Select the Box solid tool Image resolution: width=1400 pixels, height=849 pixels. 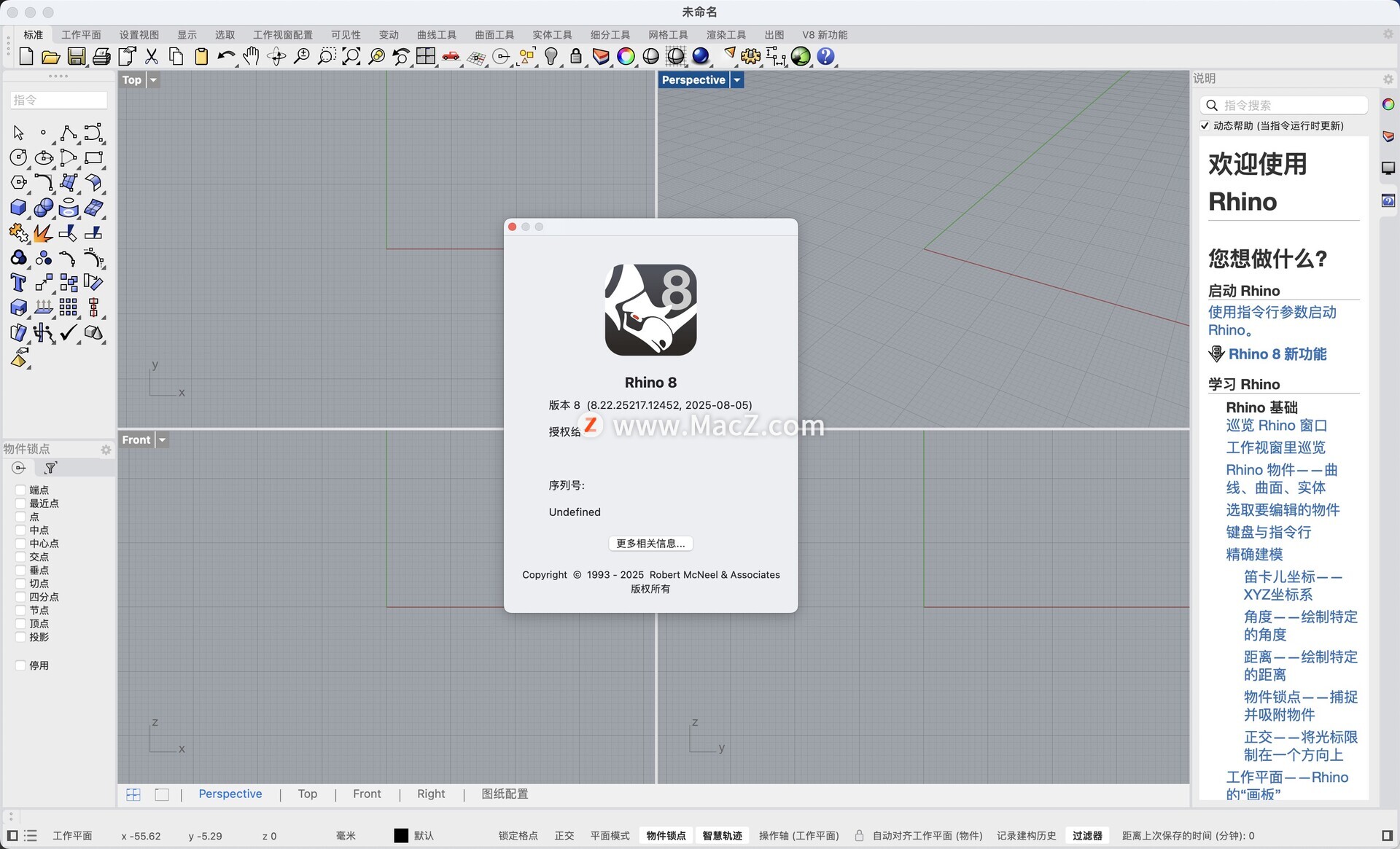tap(18, 208)
